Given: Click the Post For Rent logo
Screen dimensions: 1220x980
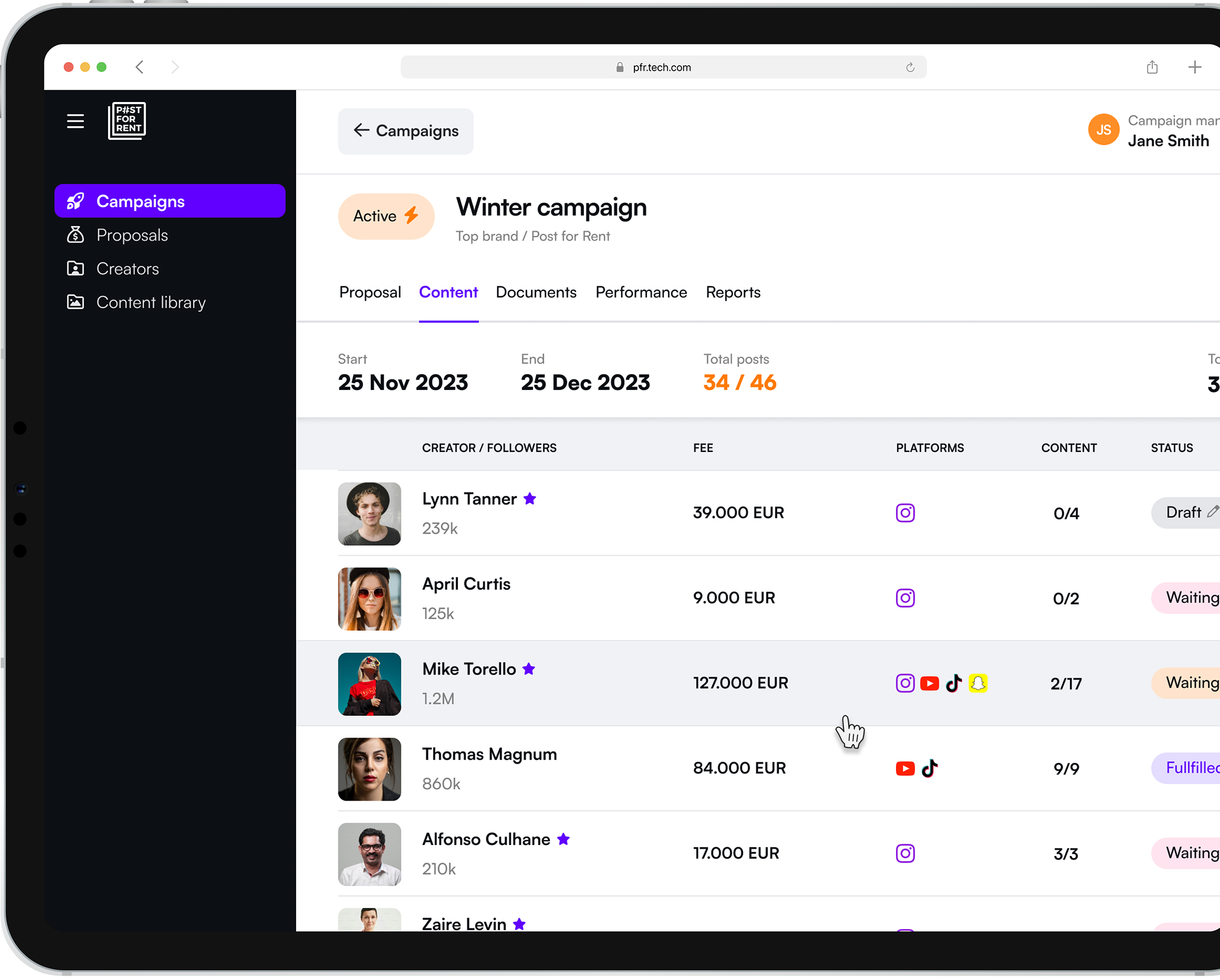Looking at the screenshot, I should point(127,121).
